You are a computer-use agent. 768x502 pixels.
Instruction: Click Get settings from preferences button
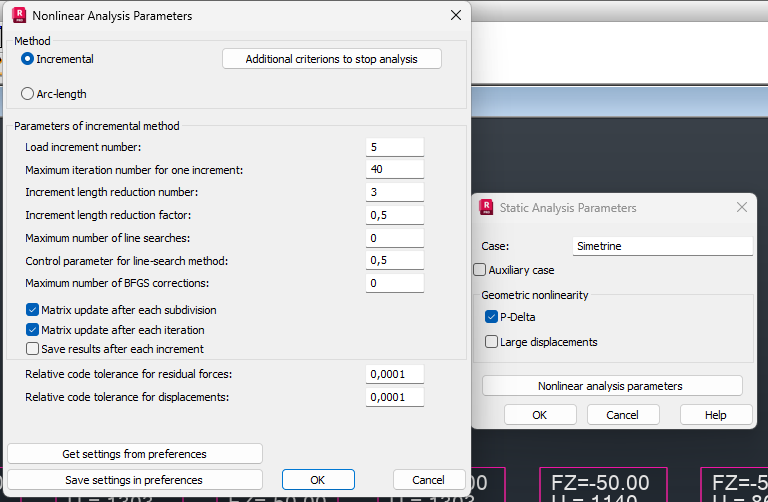[x=135, y=454]
